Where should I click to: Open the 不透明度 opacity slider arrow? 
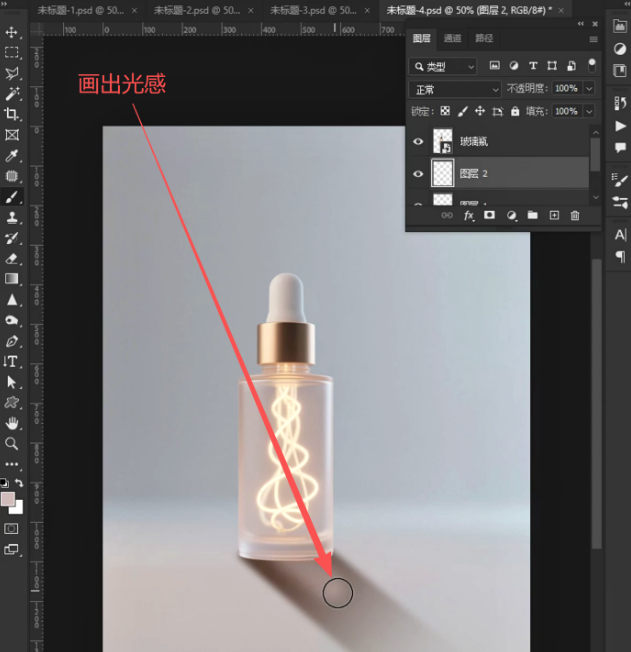589,88
